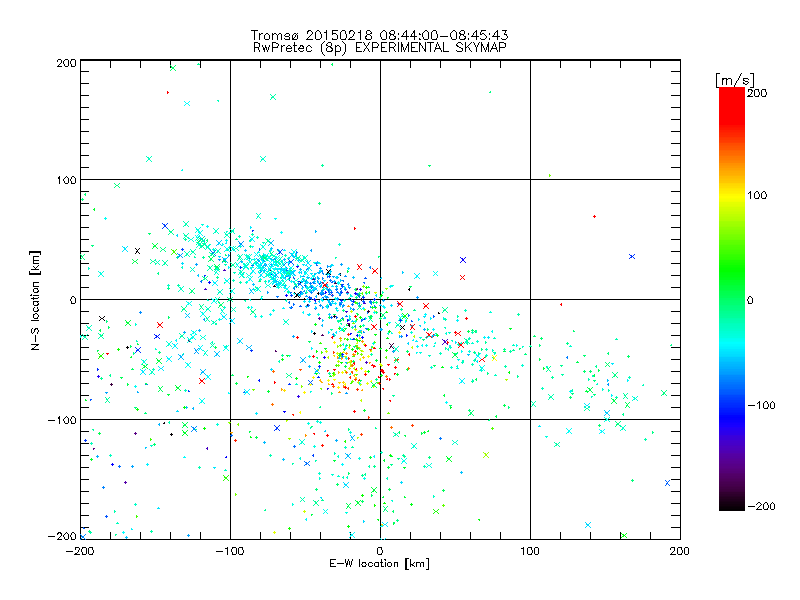Viewport: 800px width, 600px height.
Task: Click the y-axis tick label "-100" on left
Action: click(x=62, y=420)
